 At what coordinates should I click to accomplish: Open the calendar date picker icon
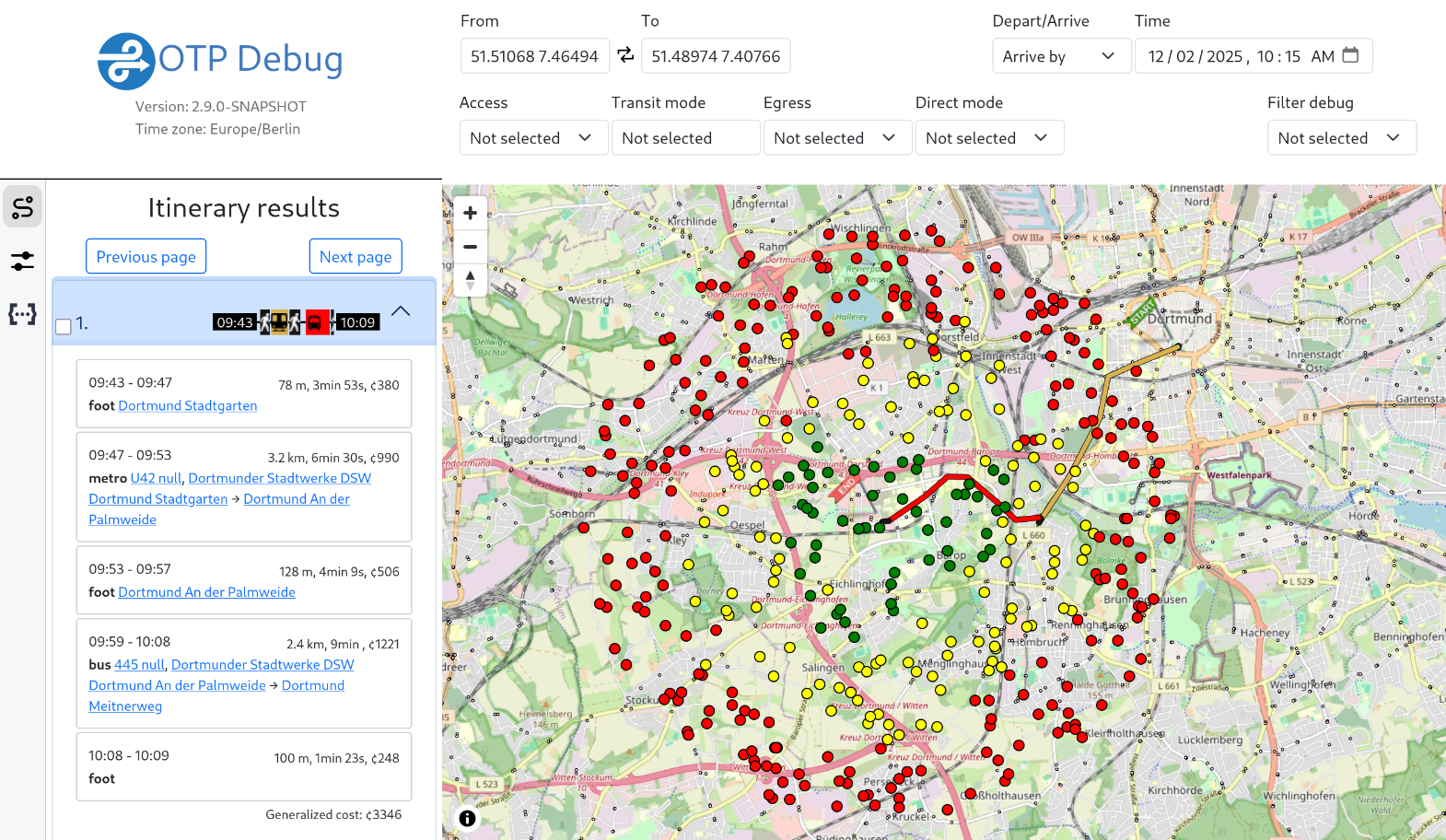(1350, 55)
